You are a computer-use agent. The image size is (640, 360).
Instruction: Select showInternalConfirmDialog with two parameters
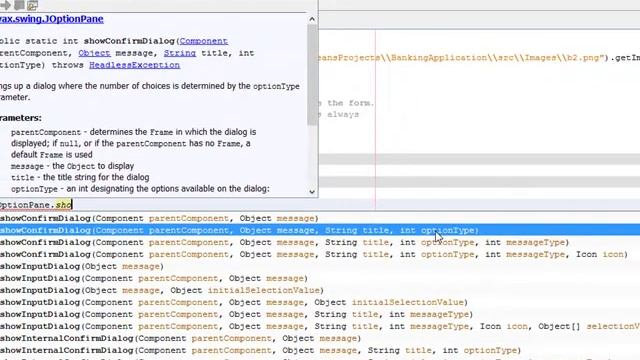(x=320, y=338)
